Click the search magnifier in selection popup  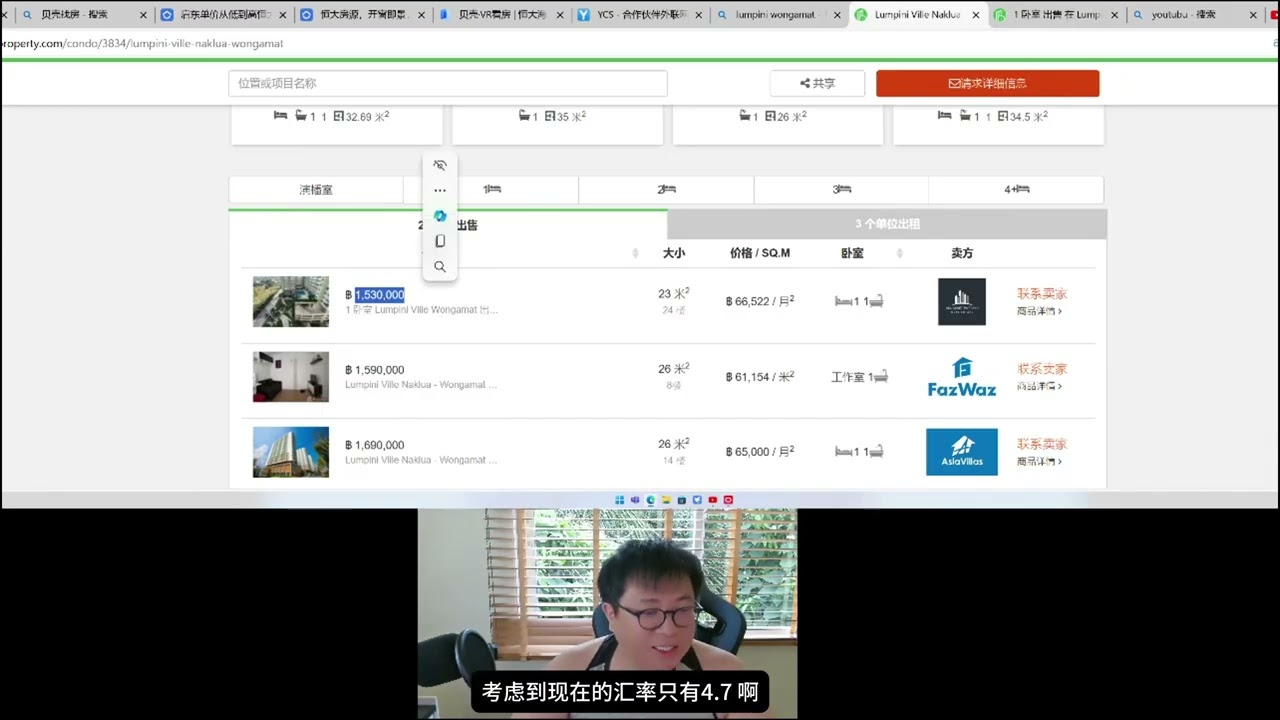pos(440,267)
